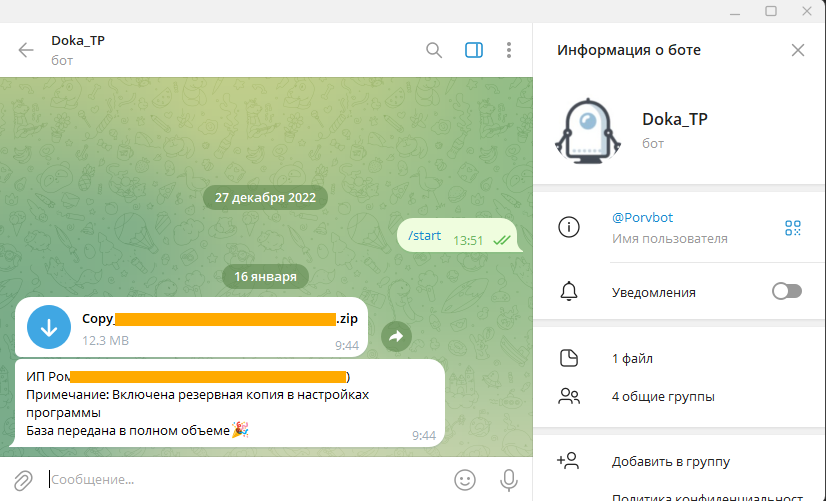Maximize the Telegram window
This screenshot has width=826, height=501.
pos(771,11)
